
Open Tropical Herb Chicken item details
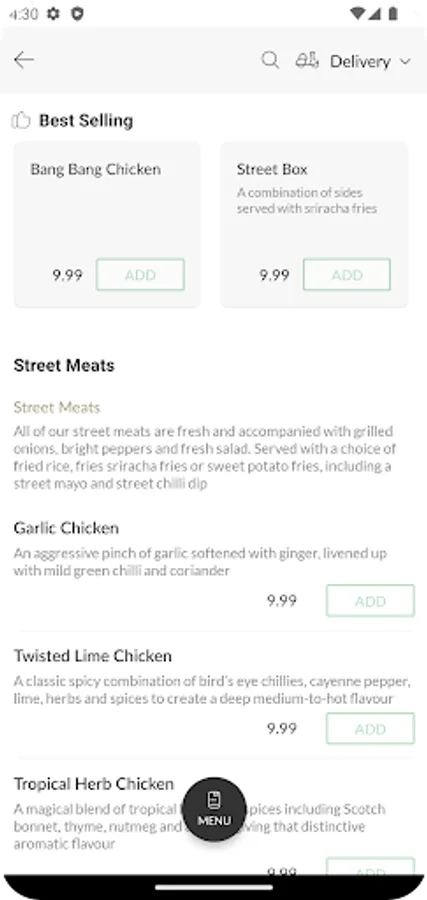(x=94, y=783)
